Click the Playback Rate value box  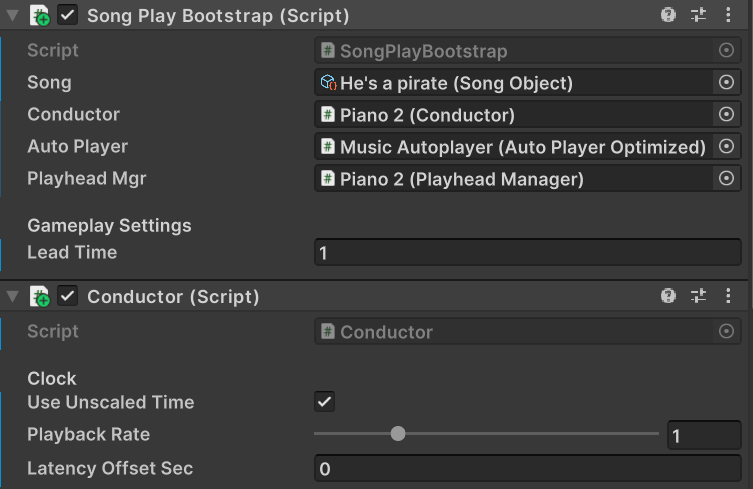point(704,436)
